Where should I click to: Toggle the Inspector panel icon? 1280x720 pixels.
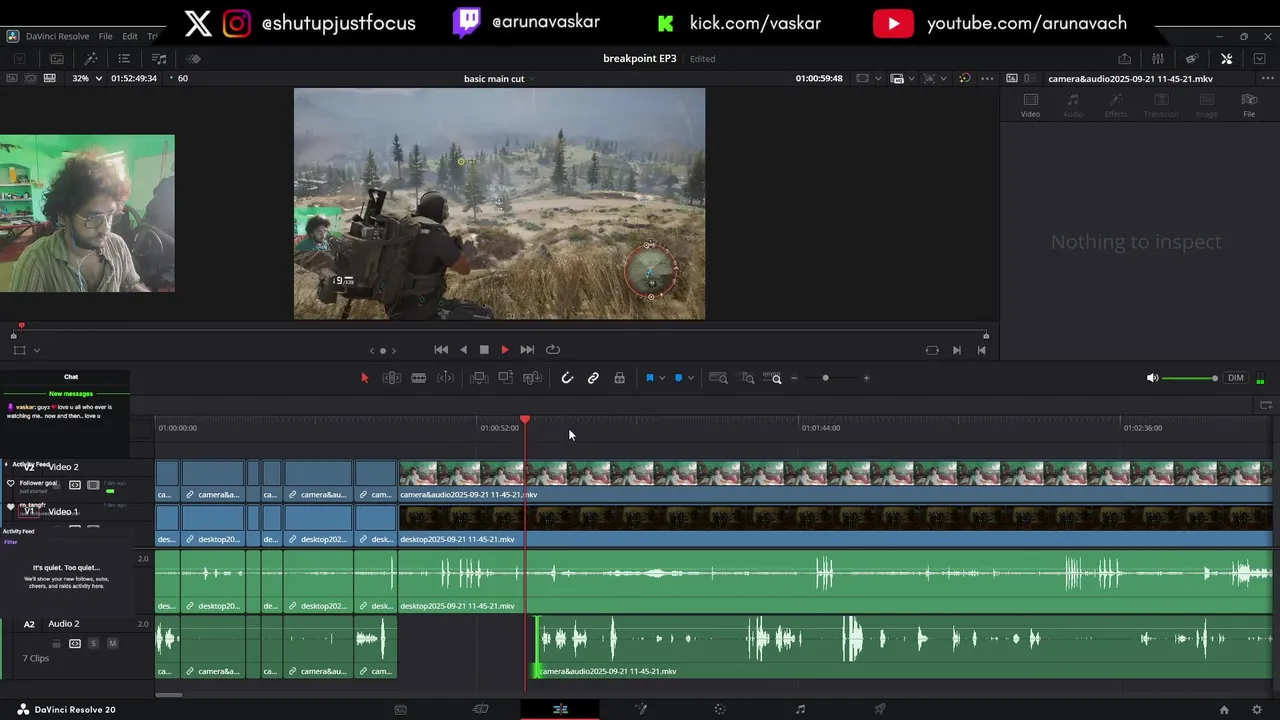[x=1226, y=59]
